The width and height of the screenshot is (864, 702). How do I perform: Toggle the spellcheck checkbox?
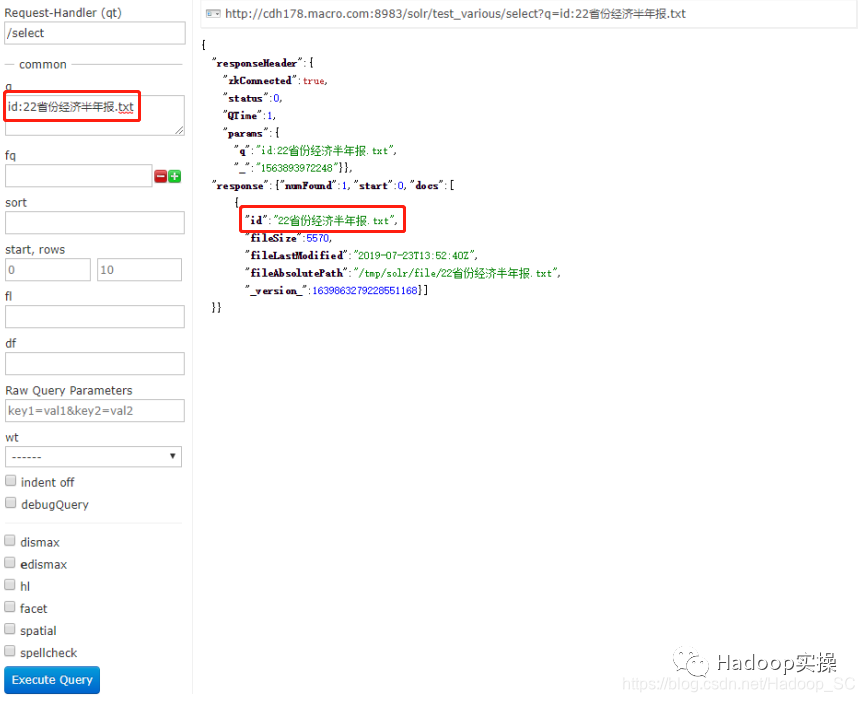coord(10,651)
